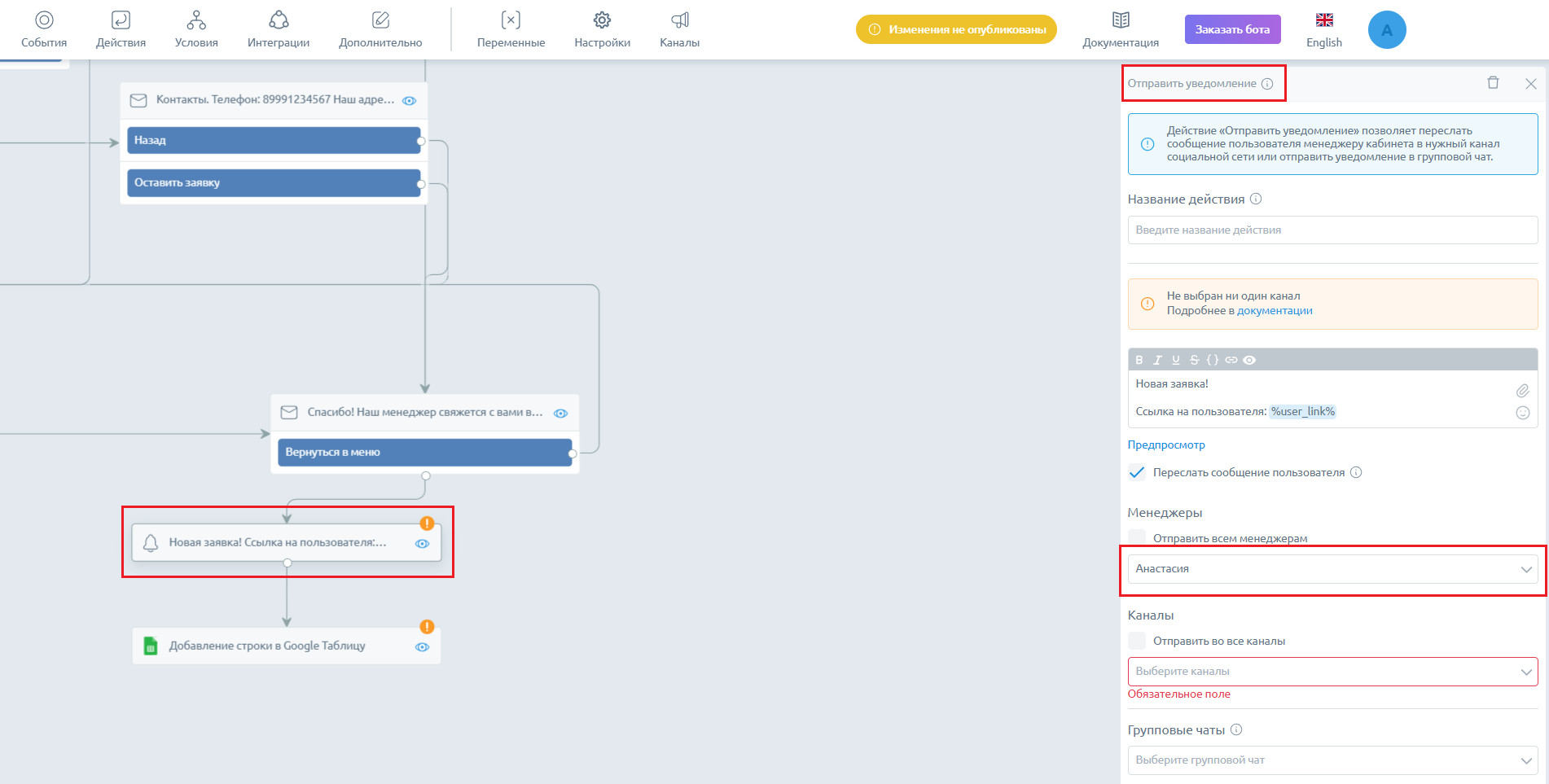Click the Bold formatting icon in editor

click(x=1139, y=360)
